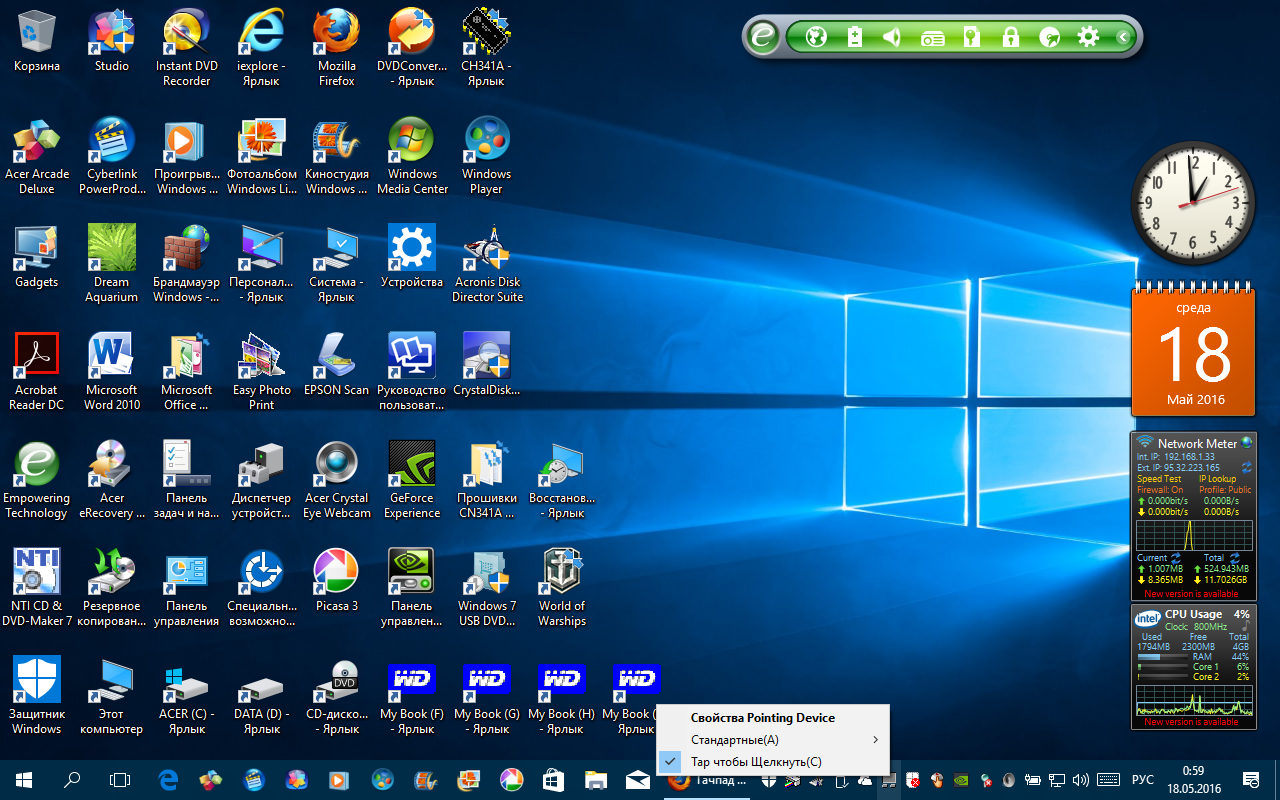The width and height of the screenshot is (1280, 800).
Task: Select the DVDConverter shortcut icon
Action: pyautogui.click(x=412, y=48)
